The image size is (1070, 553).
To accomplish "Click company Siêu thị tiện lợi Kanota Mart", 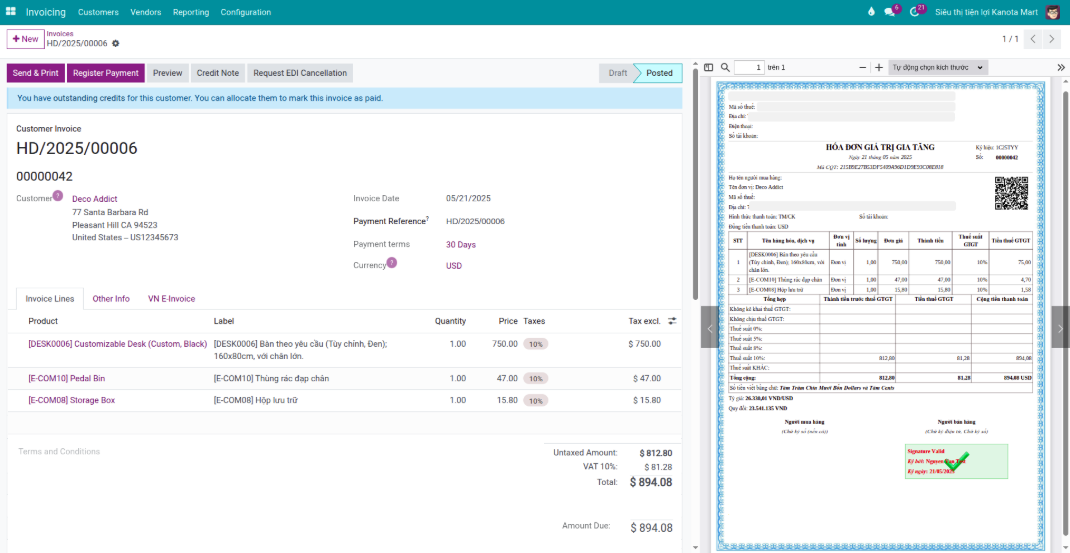I will (x=986, y=12).
